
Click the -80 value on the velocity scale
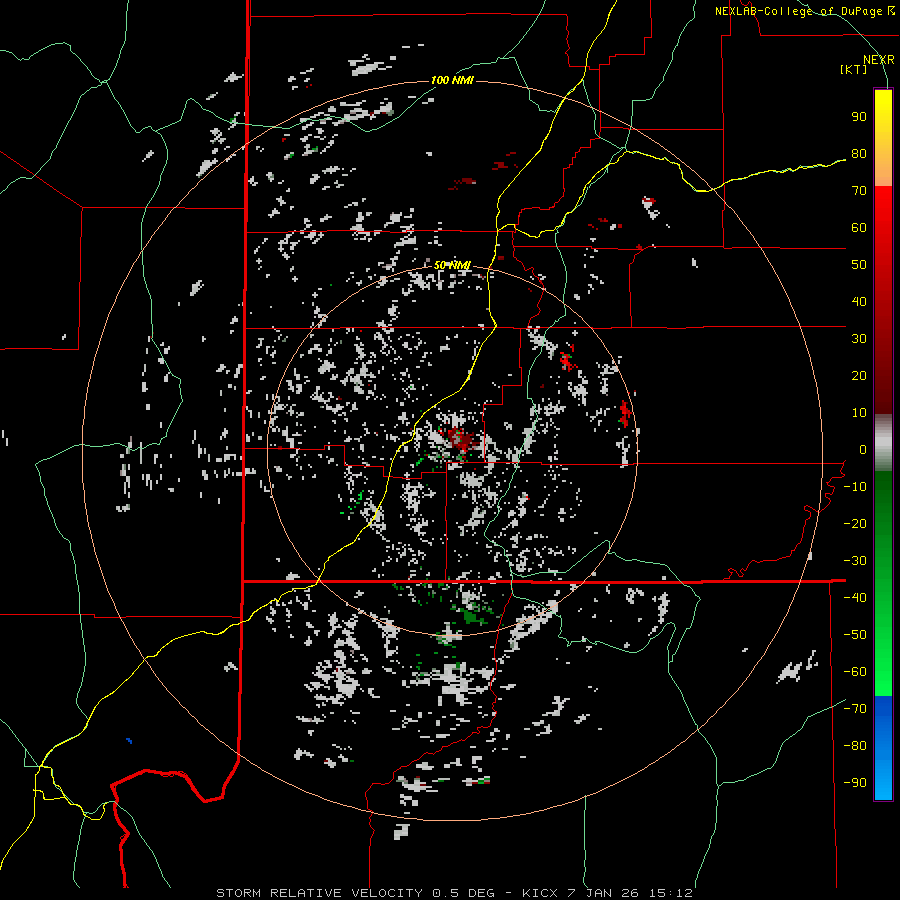[x=855, y=746]
